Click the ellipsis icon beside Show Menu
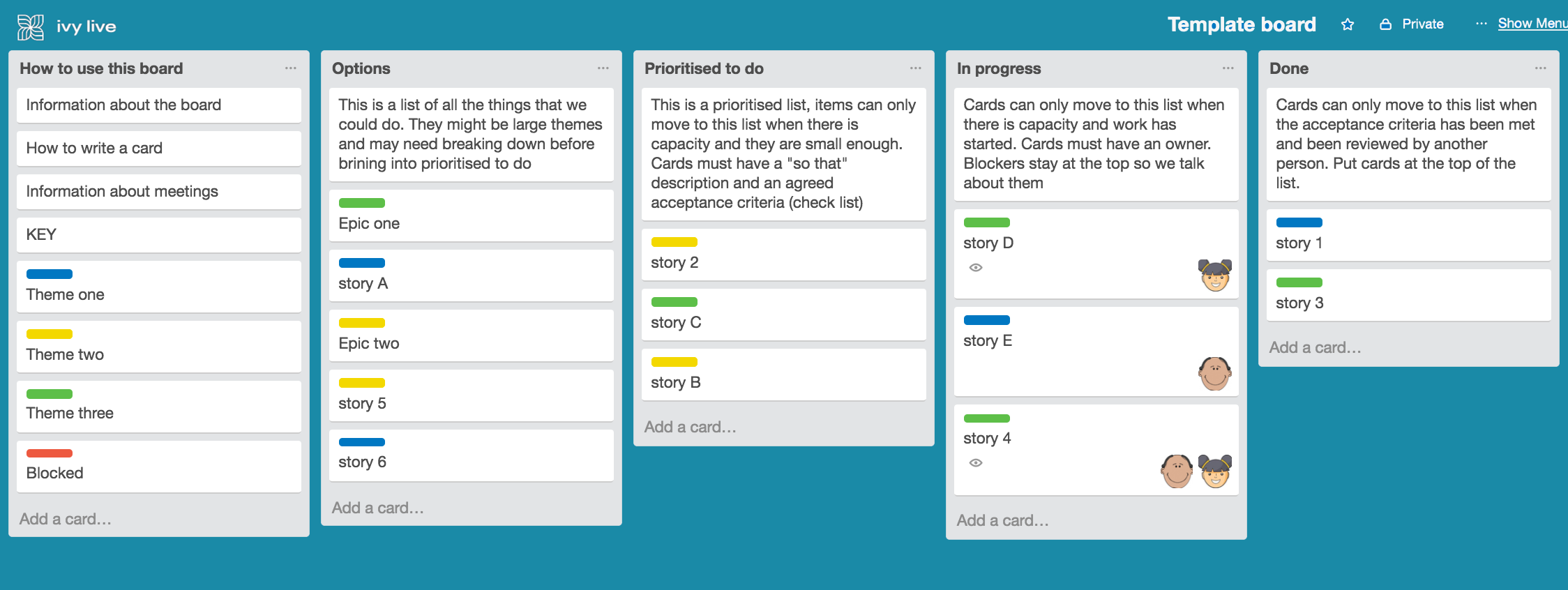Viewport: 1568px width, 590px height. [x=1481, y=24]
